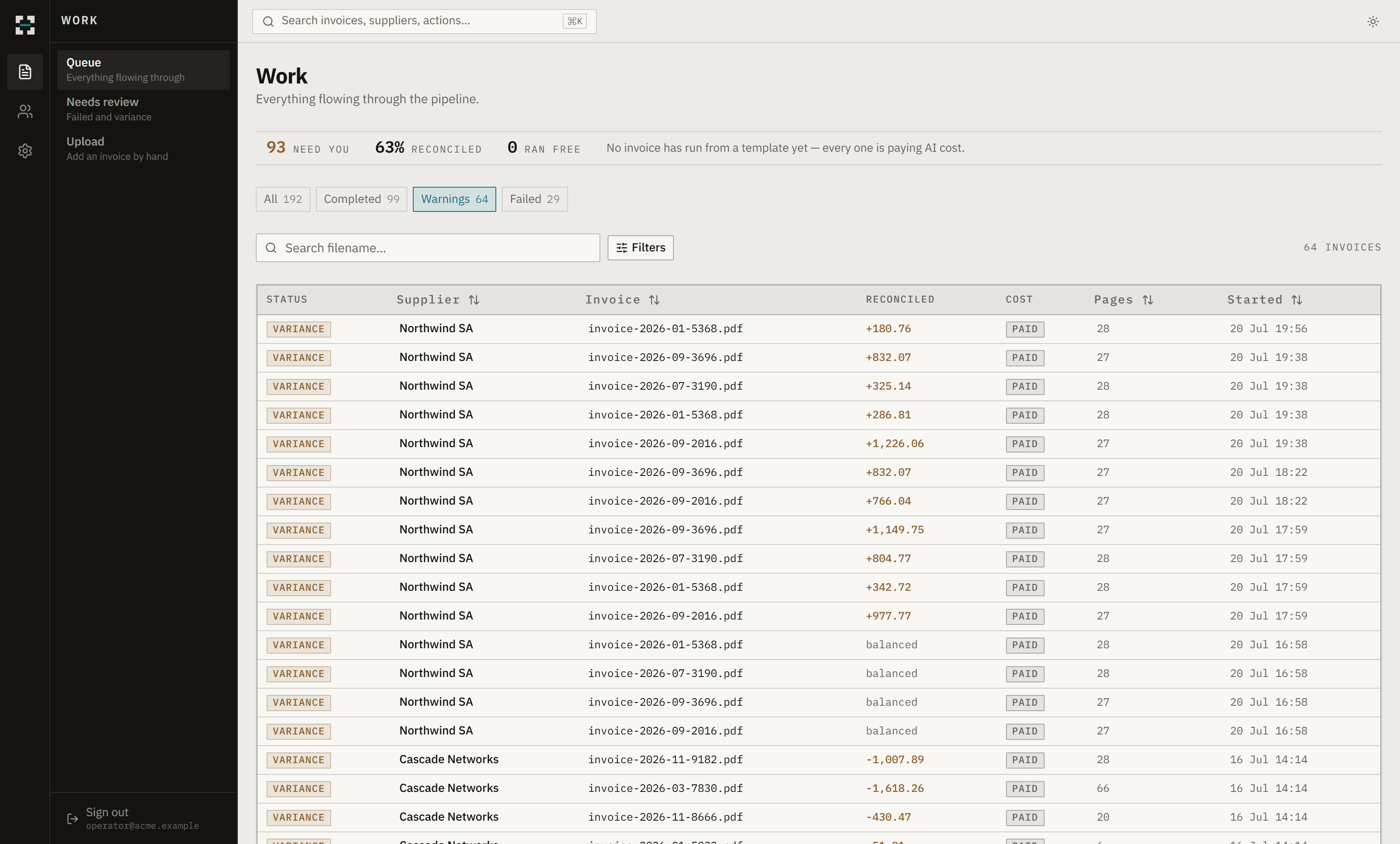Click the +286.81 reconciled value
The width and height of the screenshot is (1400, 844).
(888, 415)
